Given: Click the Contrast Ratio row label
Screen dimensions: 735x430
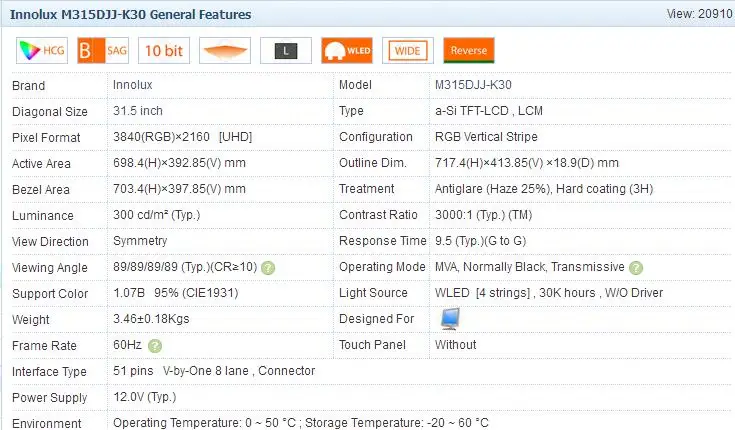Looking at the screenshot, I should (x=378, y=215).
